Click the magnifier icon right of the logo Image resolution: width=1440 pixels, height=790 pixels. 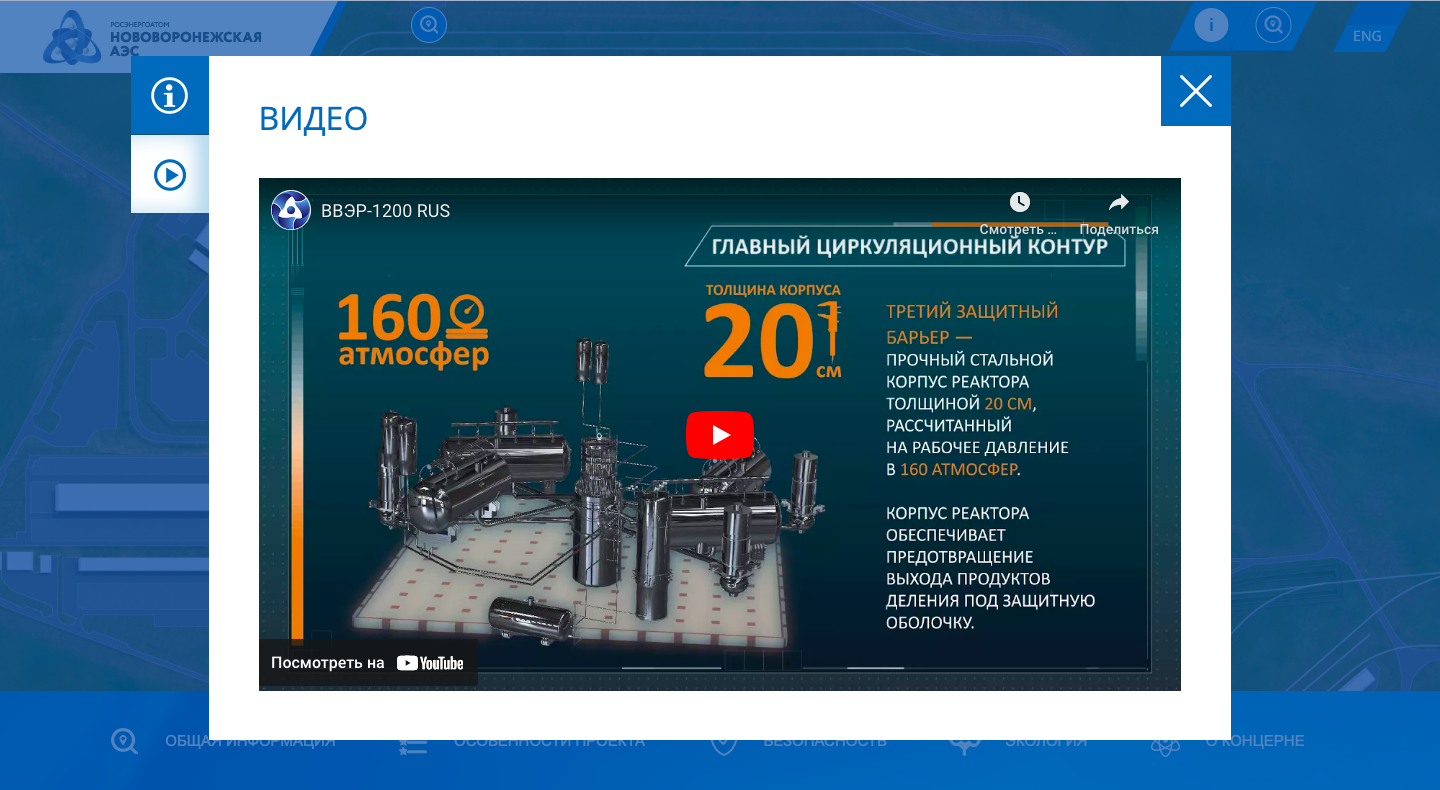[x=429, y=25]
